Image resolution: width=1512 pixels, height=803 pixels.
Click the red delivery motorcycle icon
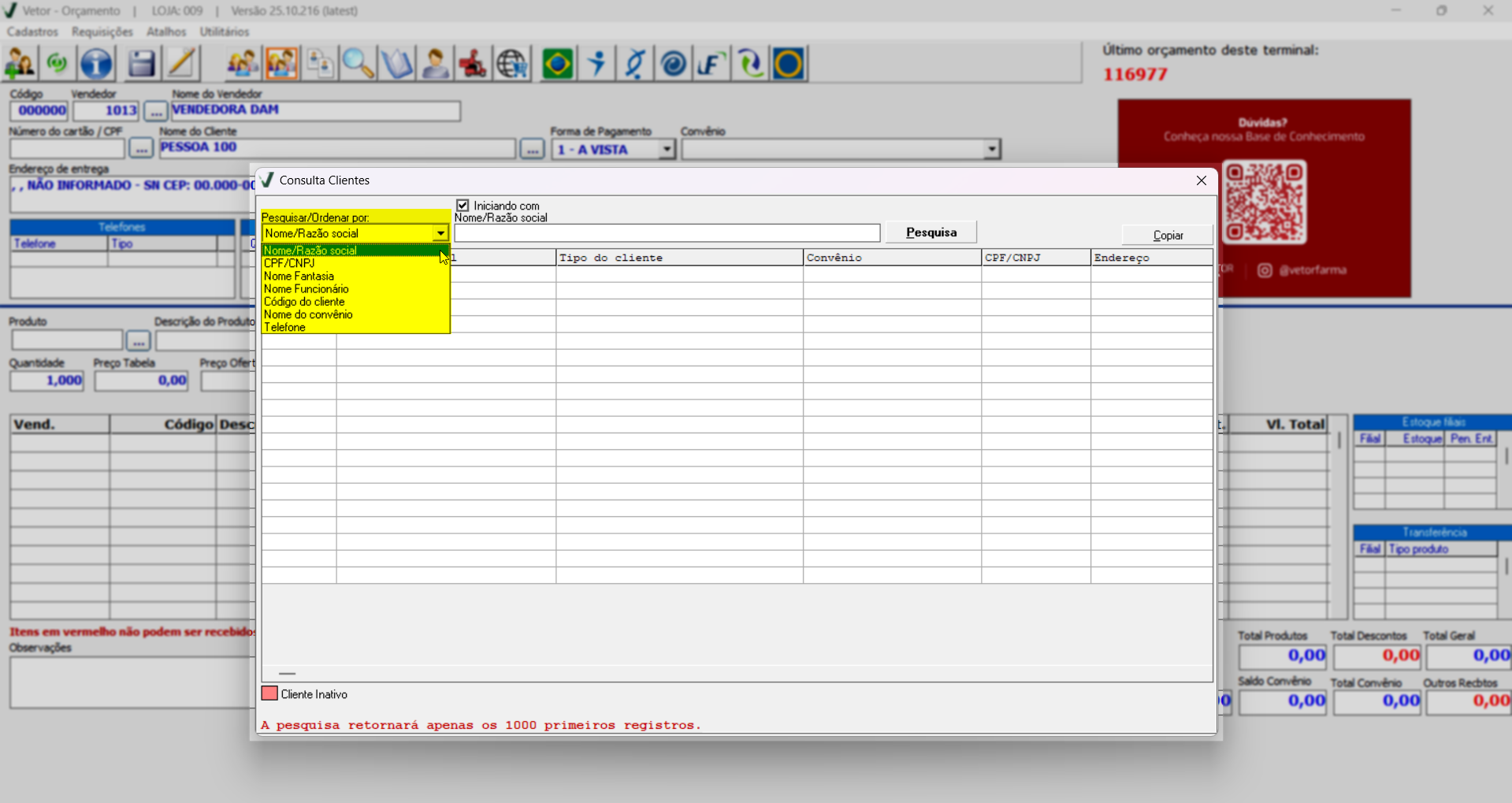[x=473, y=64]
